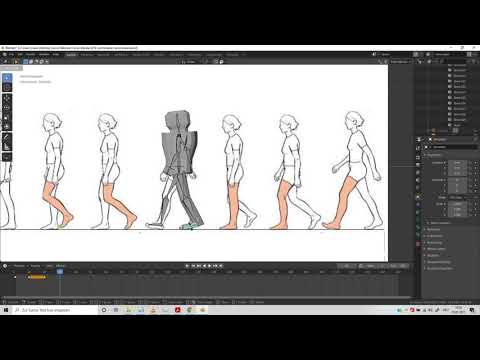
Task: Open the Global transform orientation dropdown
Action: coord(190,61)
